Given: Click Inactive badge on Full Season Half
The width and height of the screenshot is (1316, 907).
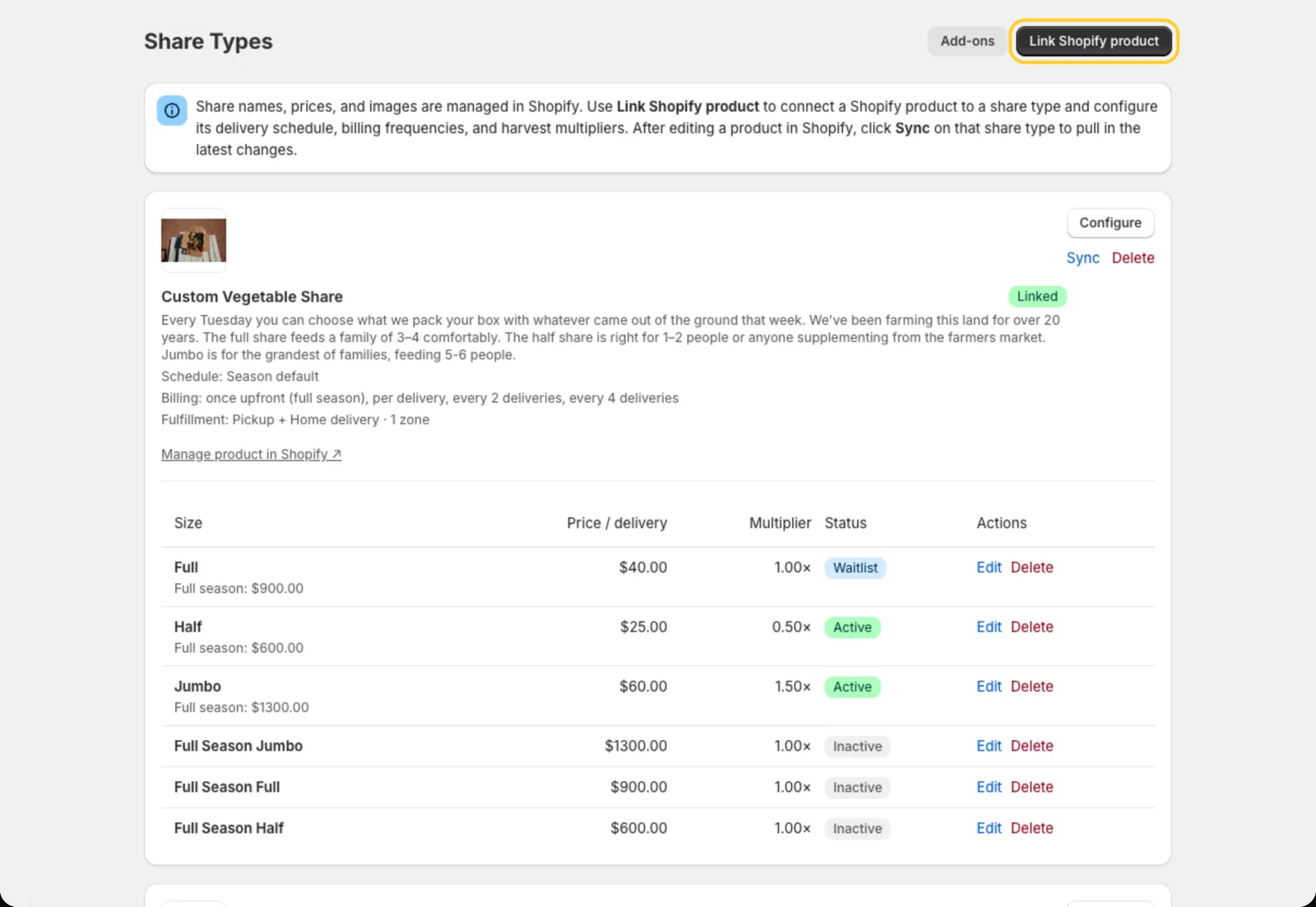Looking at the screenshot, I should click(857, 829).
